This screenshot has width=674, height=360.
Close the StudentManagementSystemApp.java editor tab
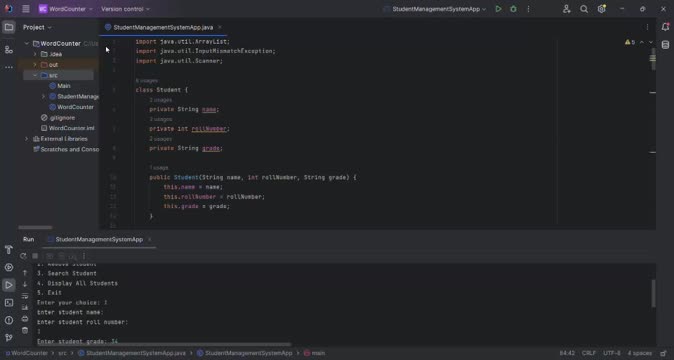pos(220,27)
